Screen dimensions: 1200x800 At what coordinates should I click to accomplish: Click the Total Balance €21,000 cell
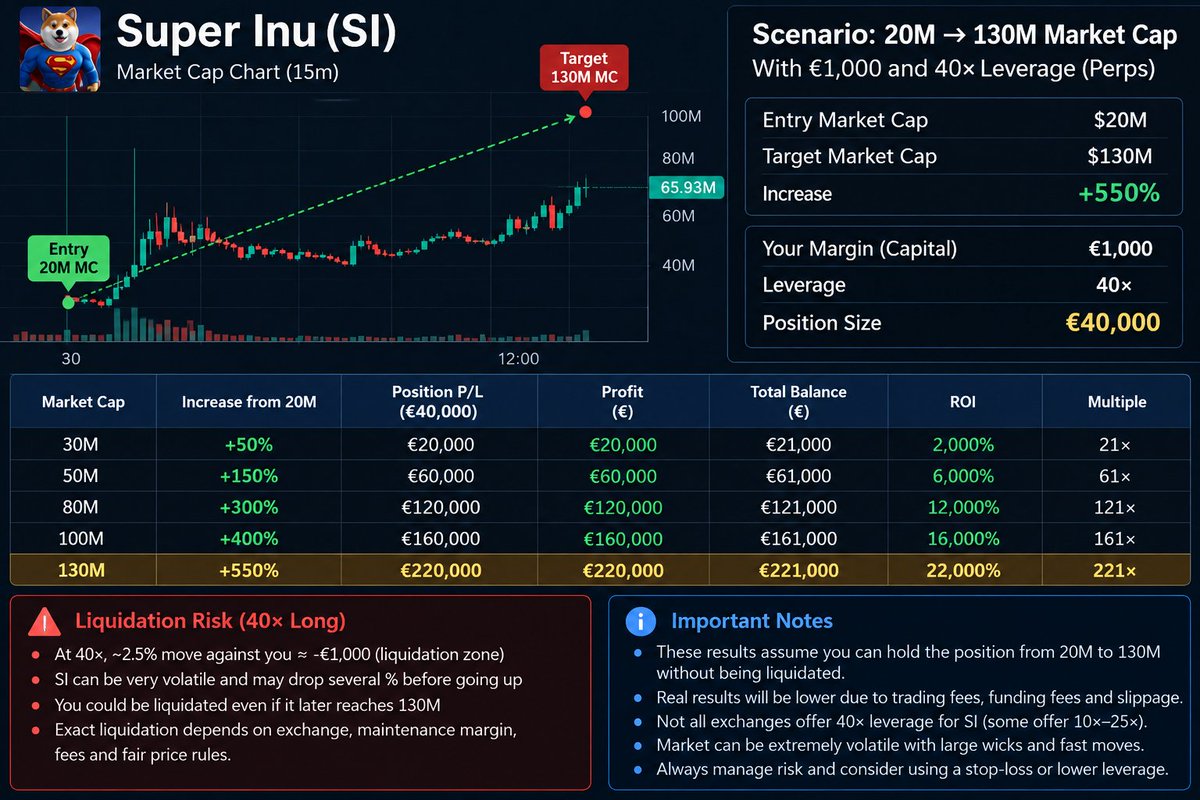click(x=798, y=445)
